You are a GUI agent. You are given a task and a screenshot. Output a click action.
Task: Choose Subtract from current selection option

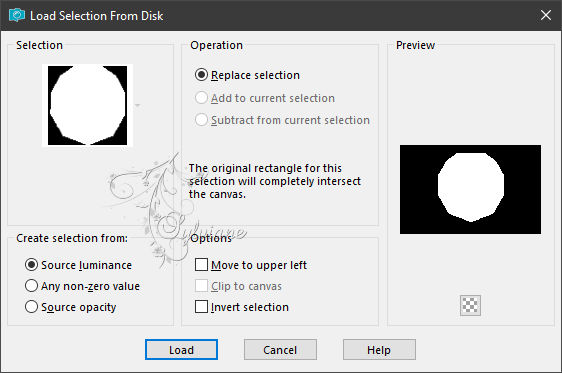click(x=201, y=120)
